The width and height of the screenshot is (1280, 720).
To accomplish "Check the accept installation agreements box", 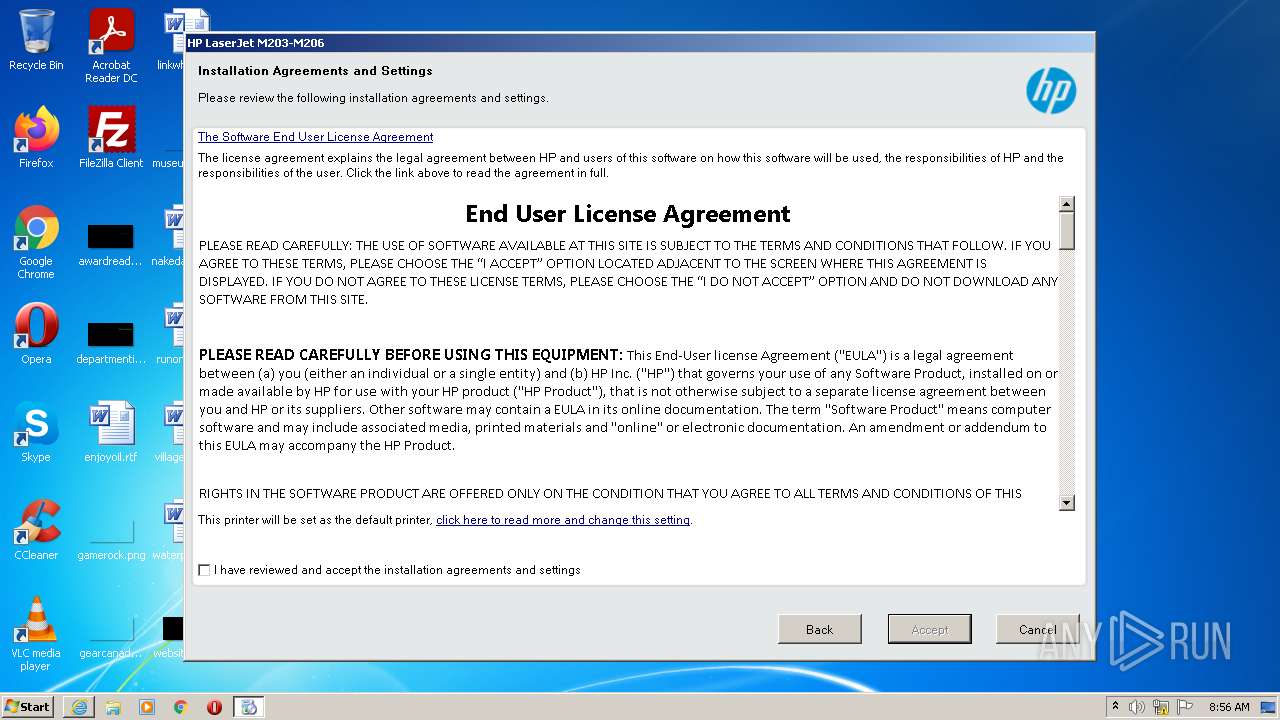I will (205, 570).
